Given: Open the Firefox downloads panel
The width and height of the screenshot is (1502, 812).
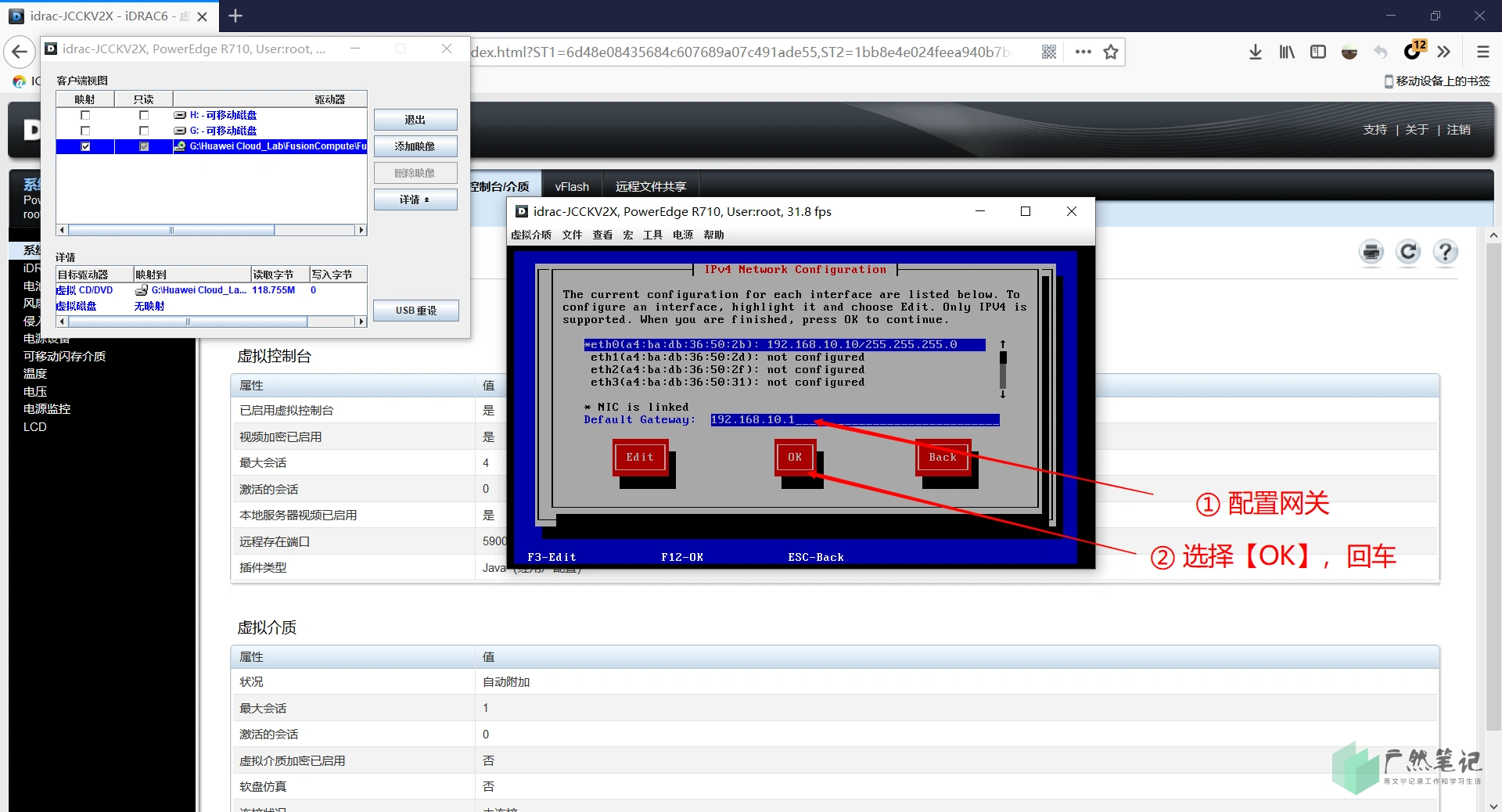Looking at the screenshot, I should (x=1256, y=52).
